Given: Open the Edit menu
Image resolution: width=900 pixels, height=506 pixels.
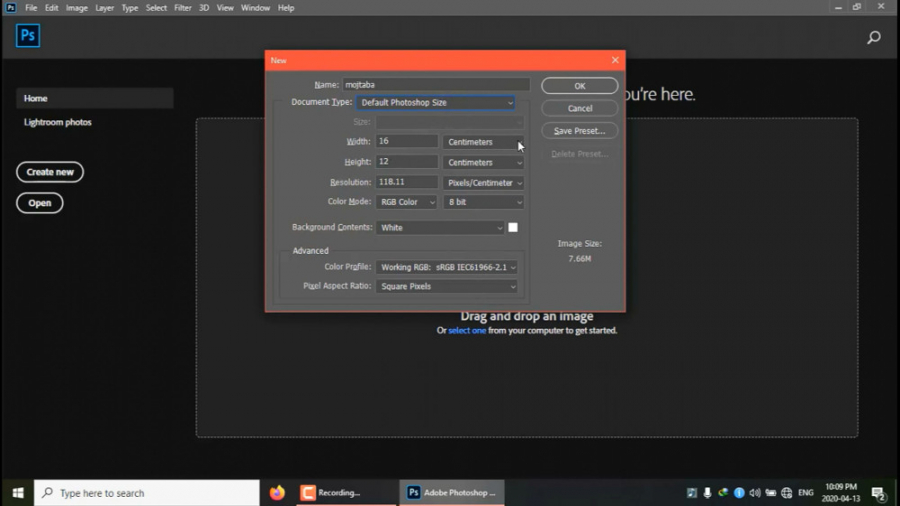Looking at the screenshot, I should [52, 7].
